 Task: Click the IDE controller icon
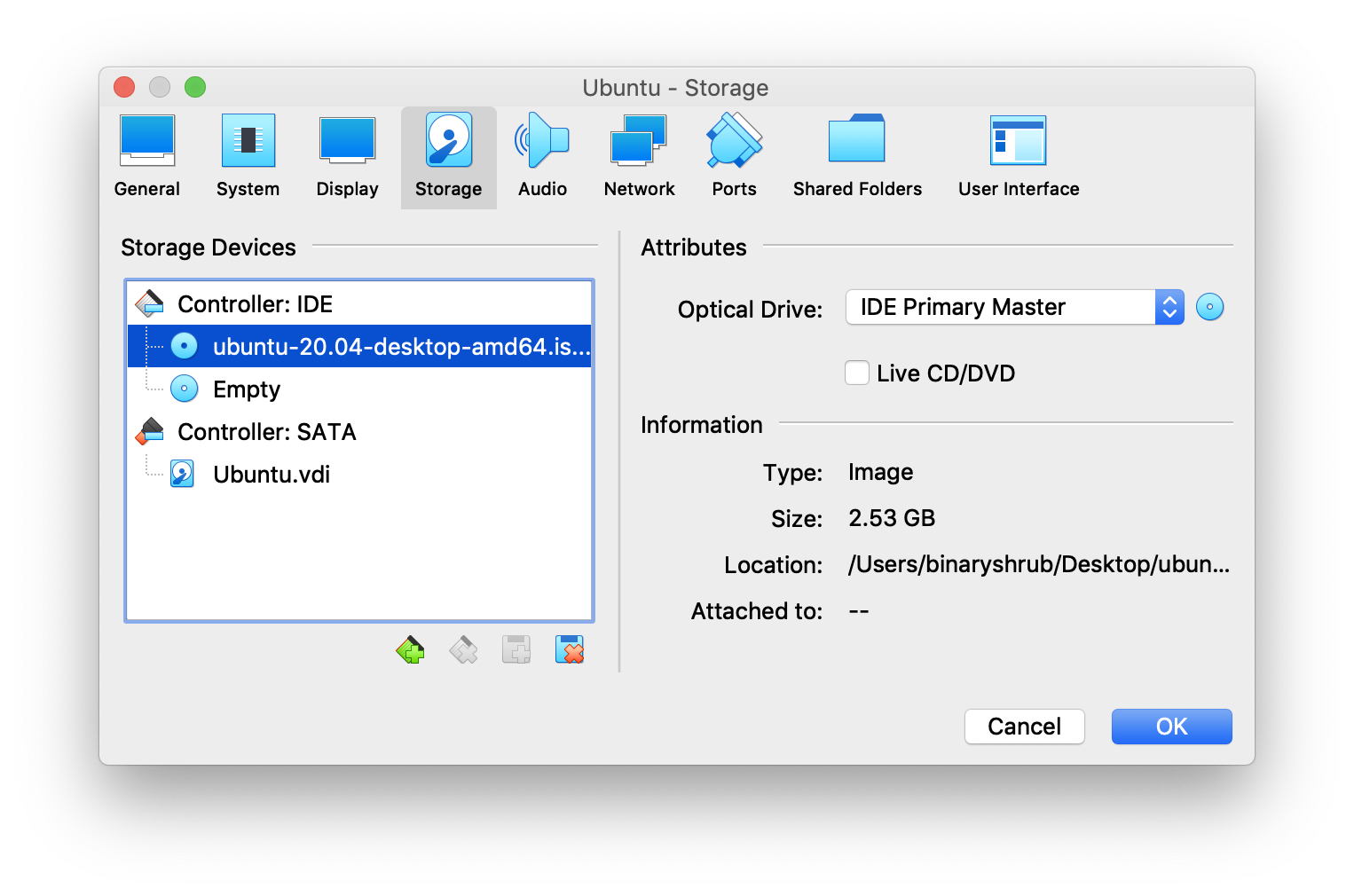point(150,303)
